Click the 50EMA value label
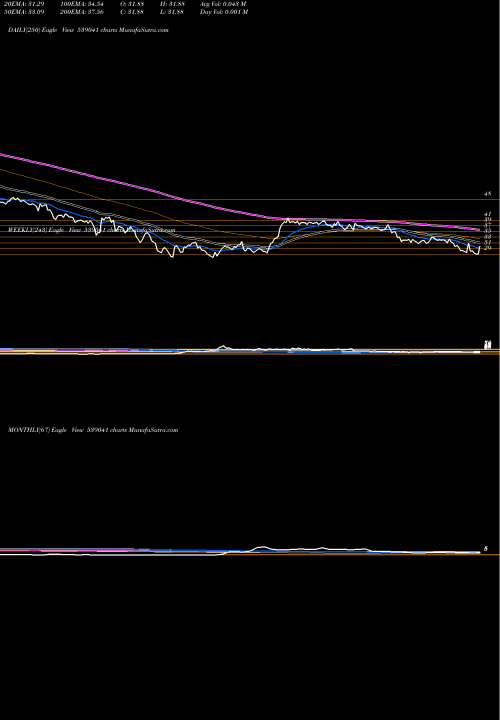This screenshot has width=500, height=720. point(22,12)
